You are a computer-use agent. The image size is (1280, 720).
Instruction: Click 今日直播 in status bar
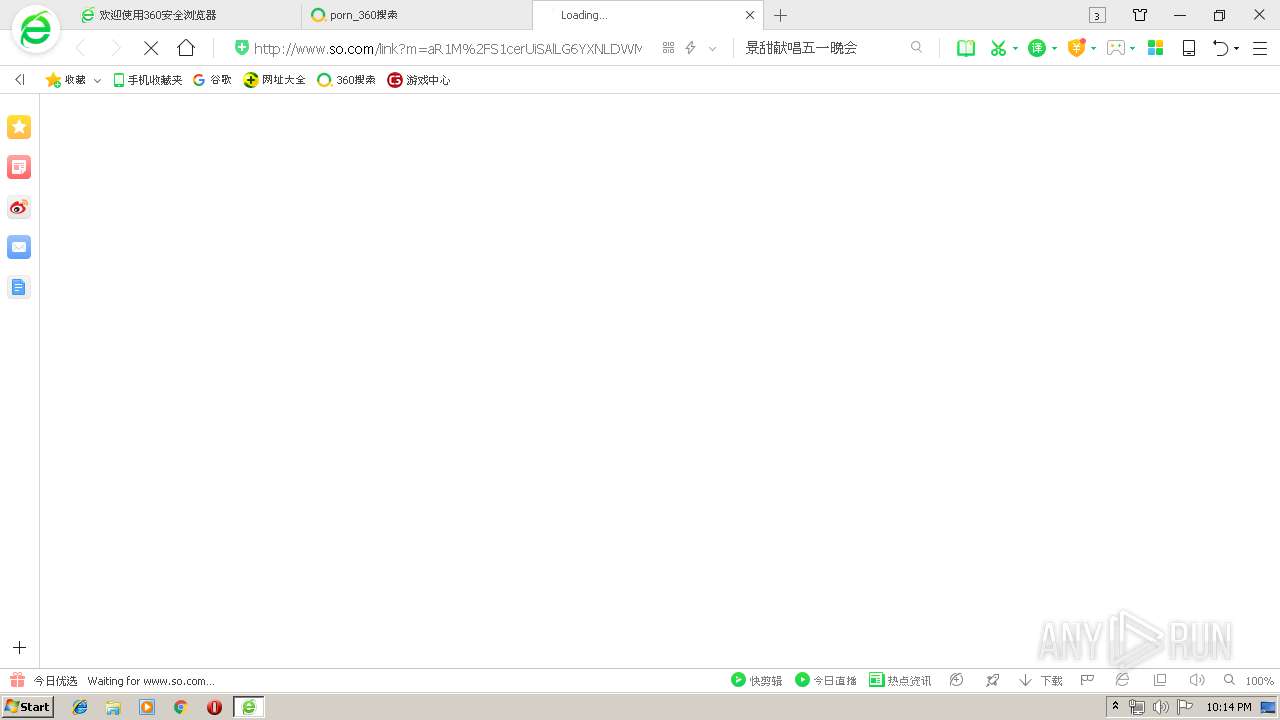pyautogui.click(x=826, y=680)
